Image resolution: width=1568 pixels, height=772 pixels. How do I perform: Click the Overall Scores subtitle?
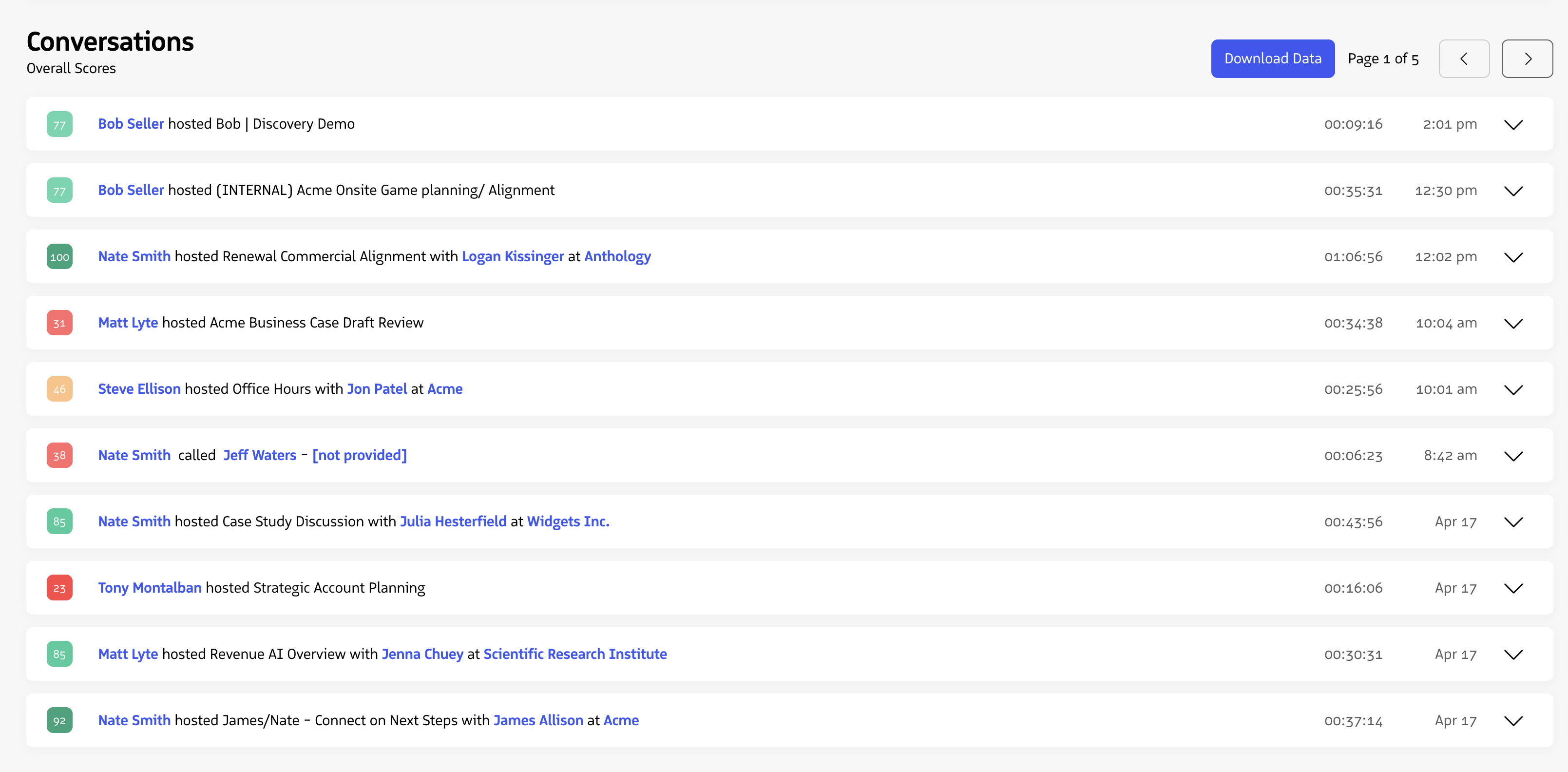[71, 68]
